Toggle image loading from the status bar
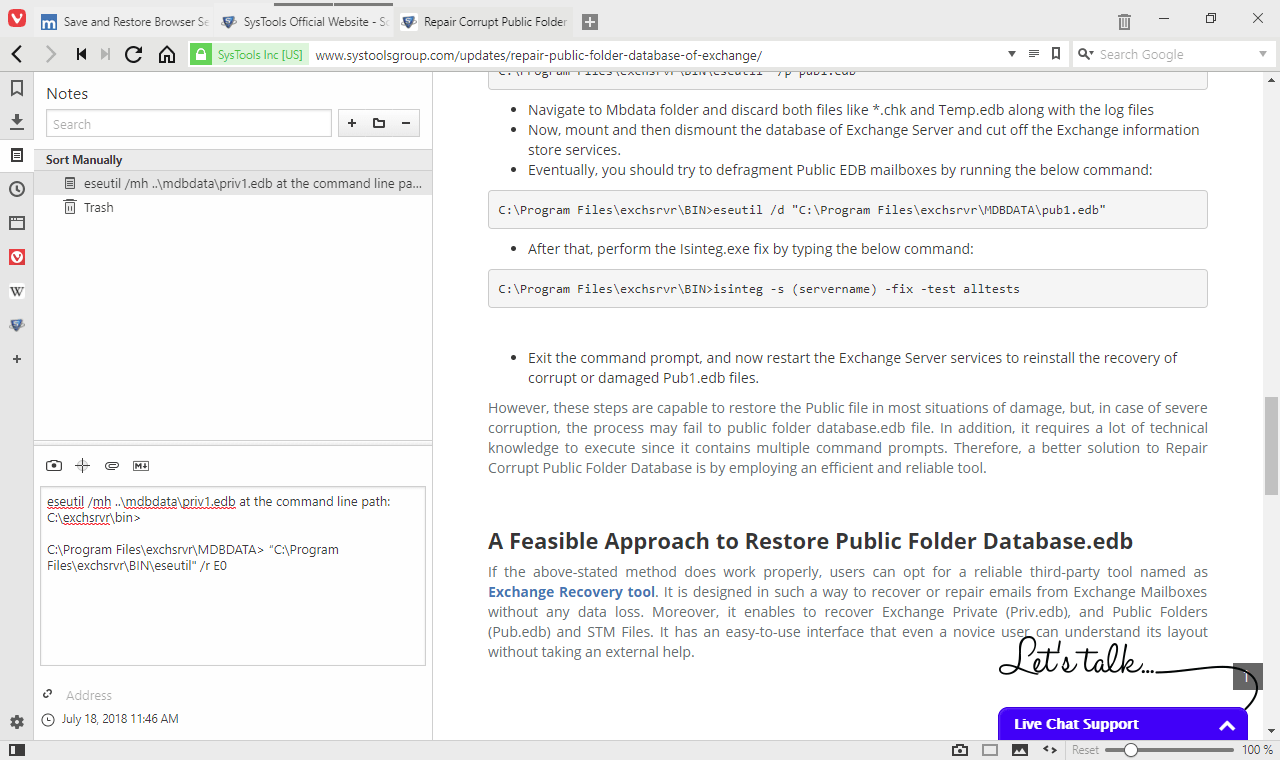Image resolution: width=1280 pixels, height=760 pixels. point(1020,749)
